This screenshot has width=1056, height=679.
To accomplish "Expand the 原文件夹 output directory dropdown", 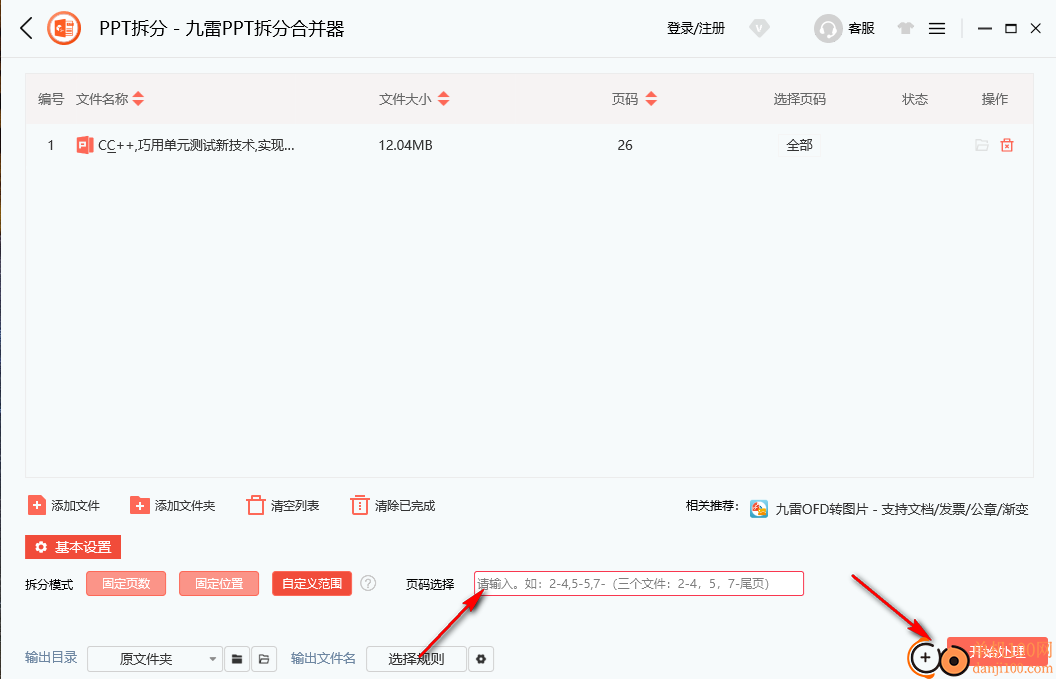I will click(x=155, y=659).
